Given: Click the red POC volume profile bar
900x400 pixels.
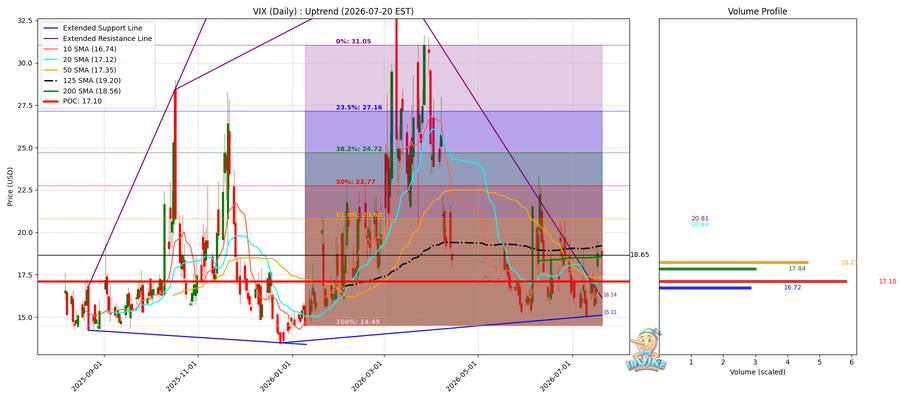Looking at the screenshot, I should pos(753,281).
